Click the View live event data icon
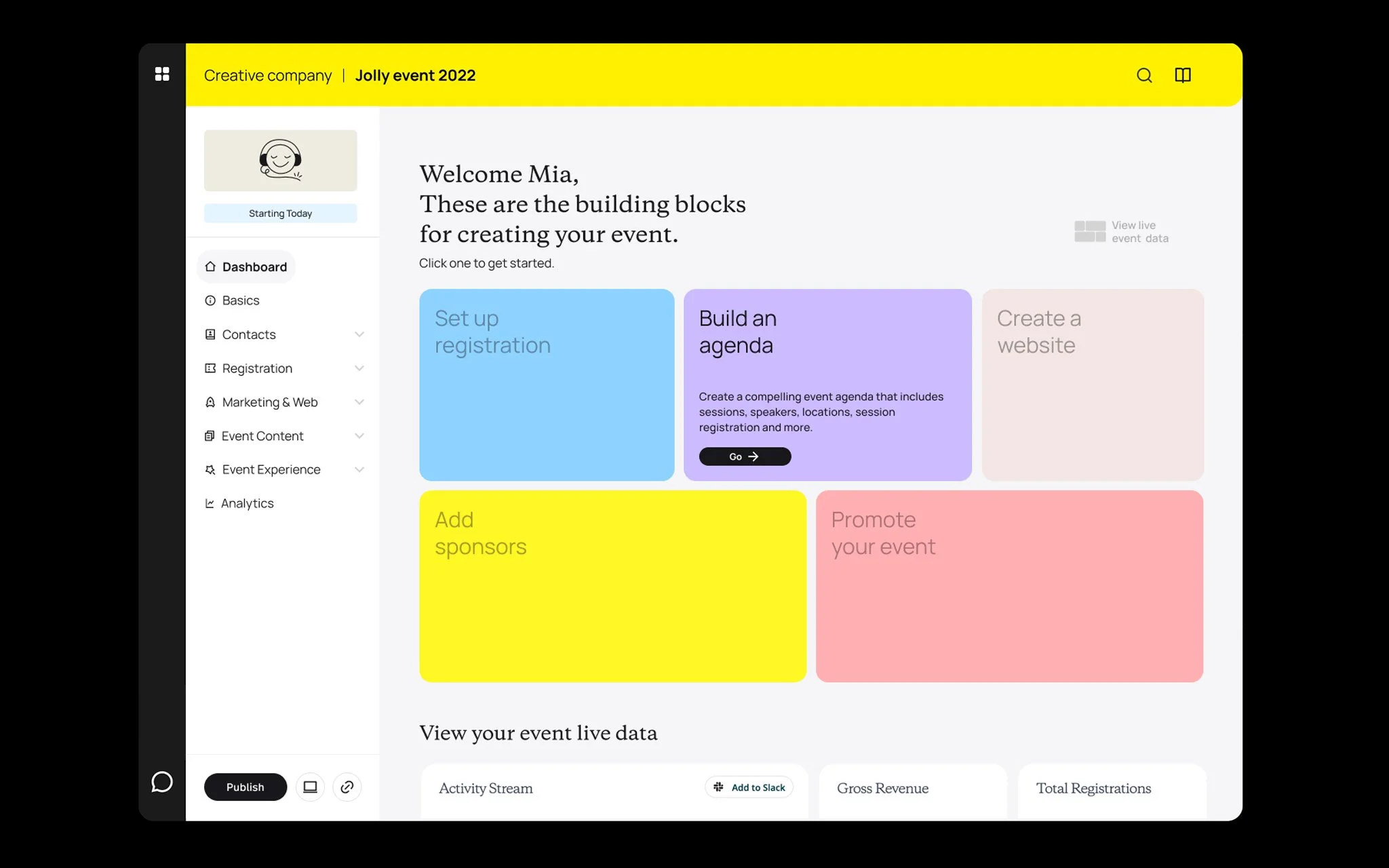 [1090, 231]
